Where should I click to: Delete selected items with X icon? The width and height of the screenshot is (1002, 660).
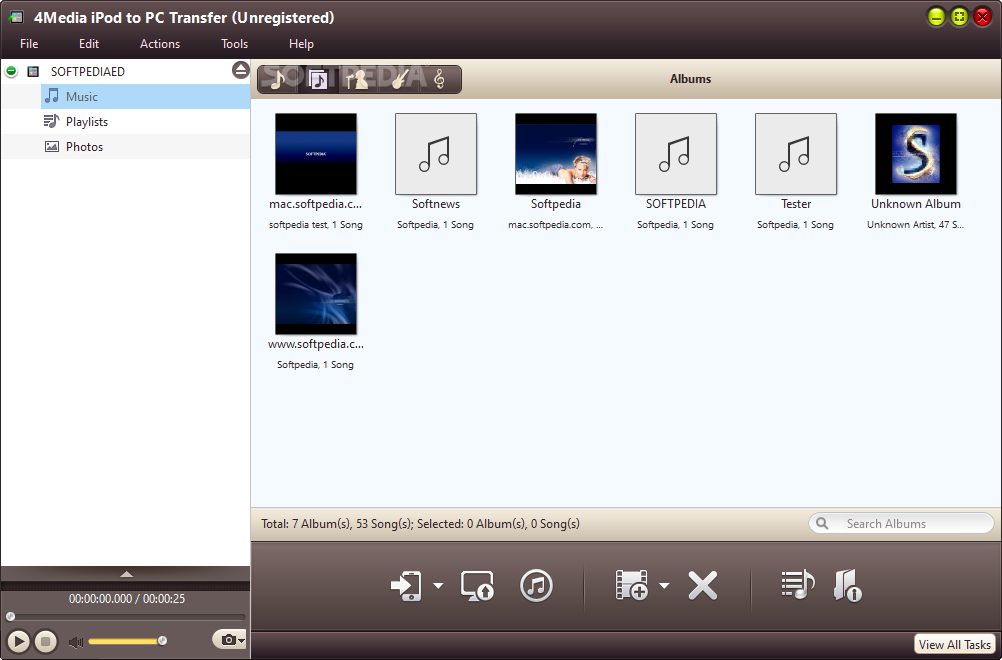pos(703,585)
